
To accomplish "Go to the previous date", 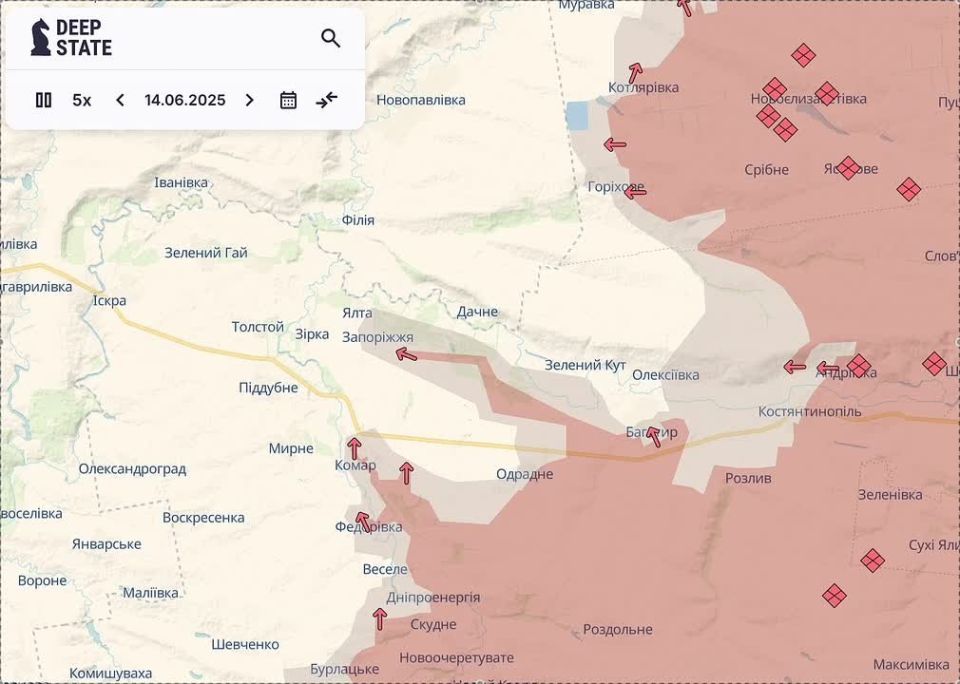I will 120,100.
